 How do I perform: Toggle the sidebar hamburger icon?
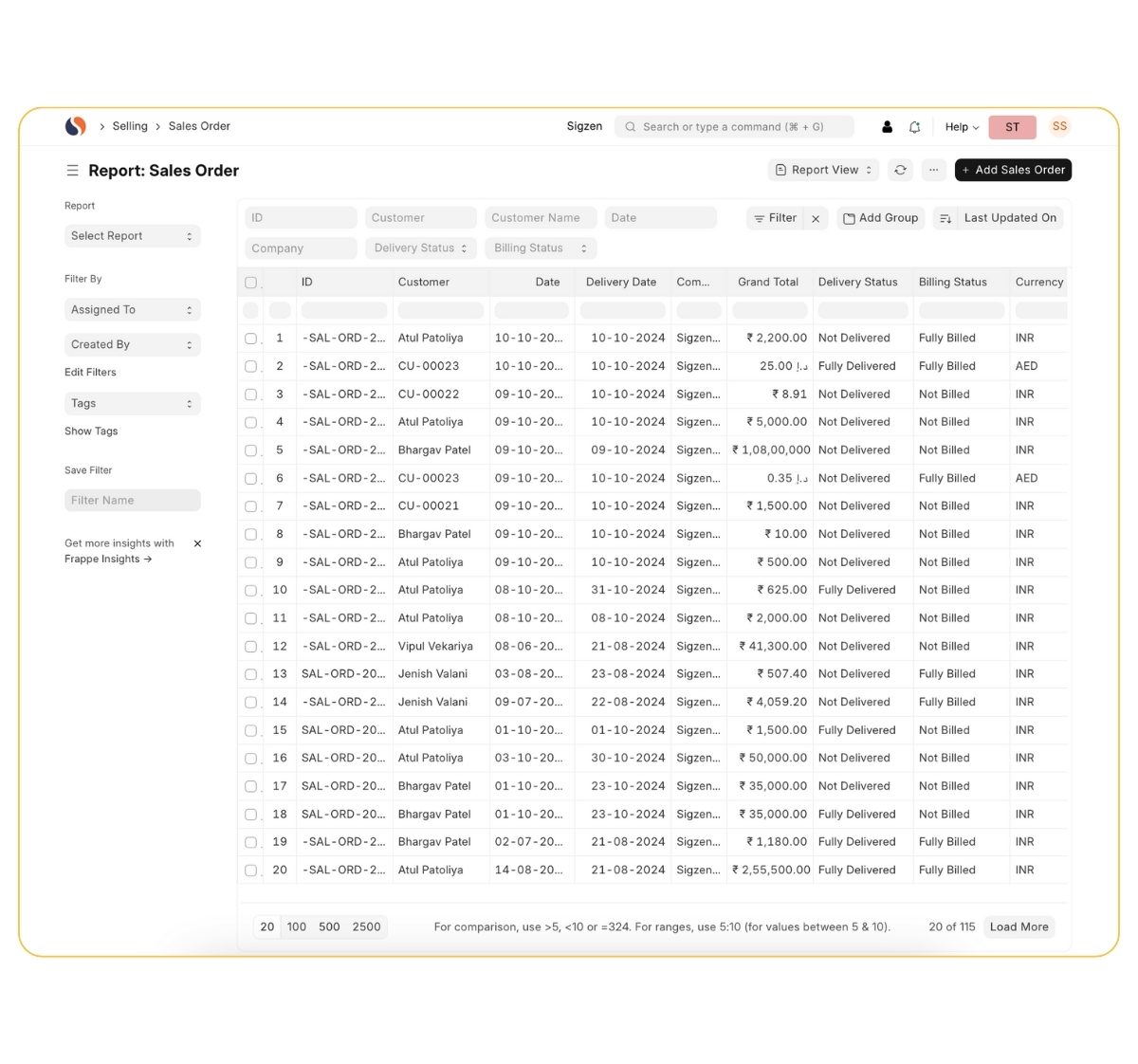coord(72,171)
